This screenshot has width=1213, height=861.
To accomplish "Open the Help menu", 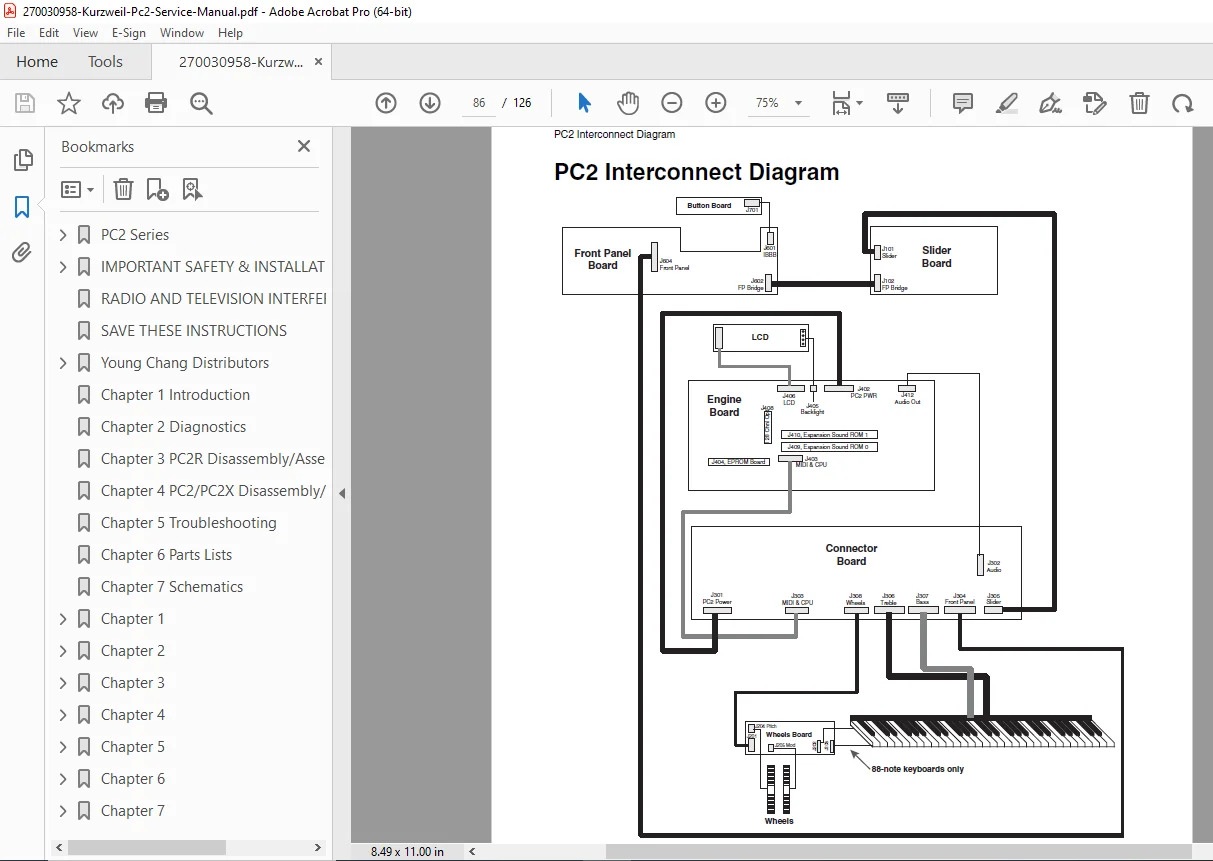I will click(230, 33).
